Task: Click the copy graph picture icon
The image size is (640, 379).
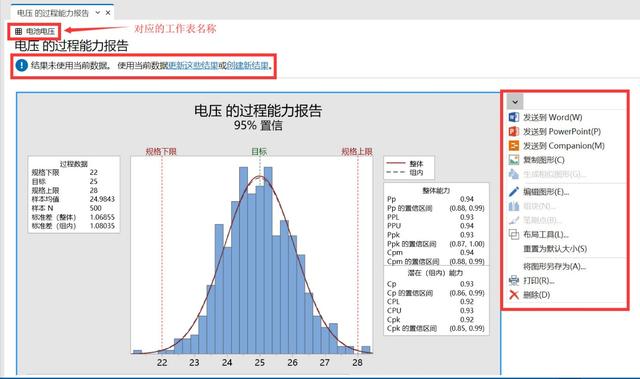Action: (x=513, y=160)
